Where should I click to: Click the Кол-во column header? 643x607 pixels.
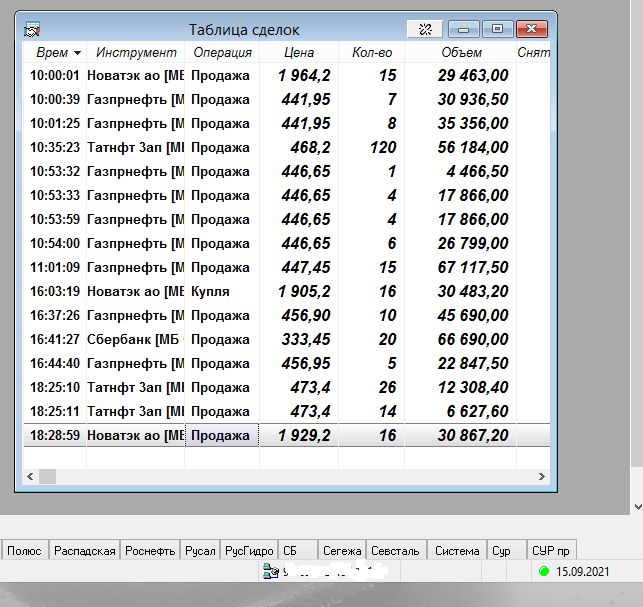click(x=372, y=52)
